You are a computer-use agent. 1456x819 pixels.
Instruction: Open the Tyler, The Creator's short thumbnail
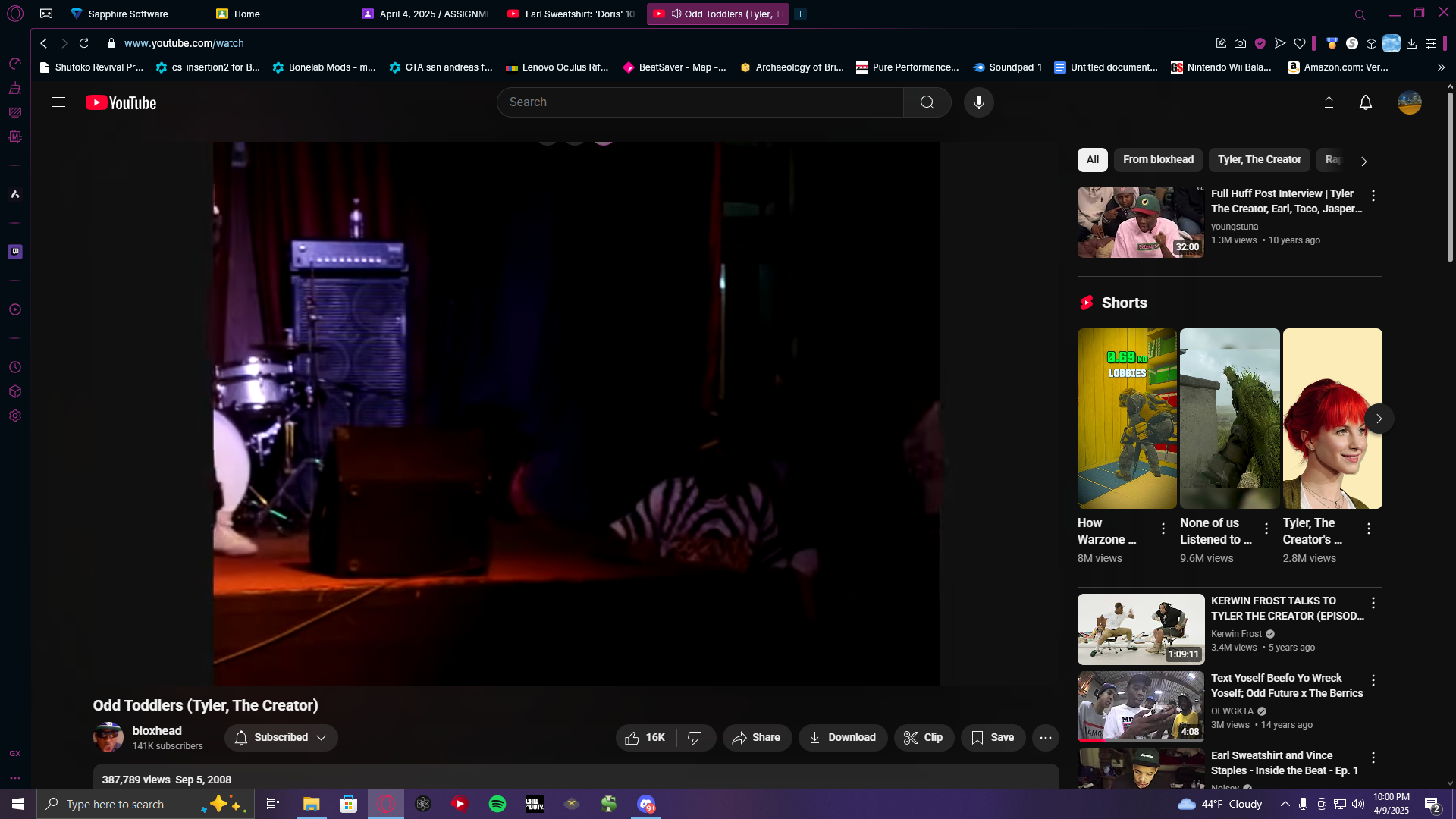[x=1332, y=419]
